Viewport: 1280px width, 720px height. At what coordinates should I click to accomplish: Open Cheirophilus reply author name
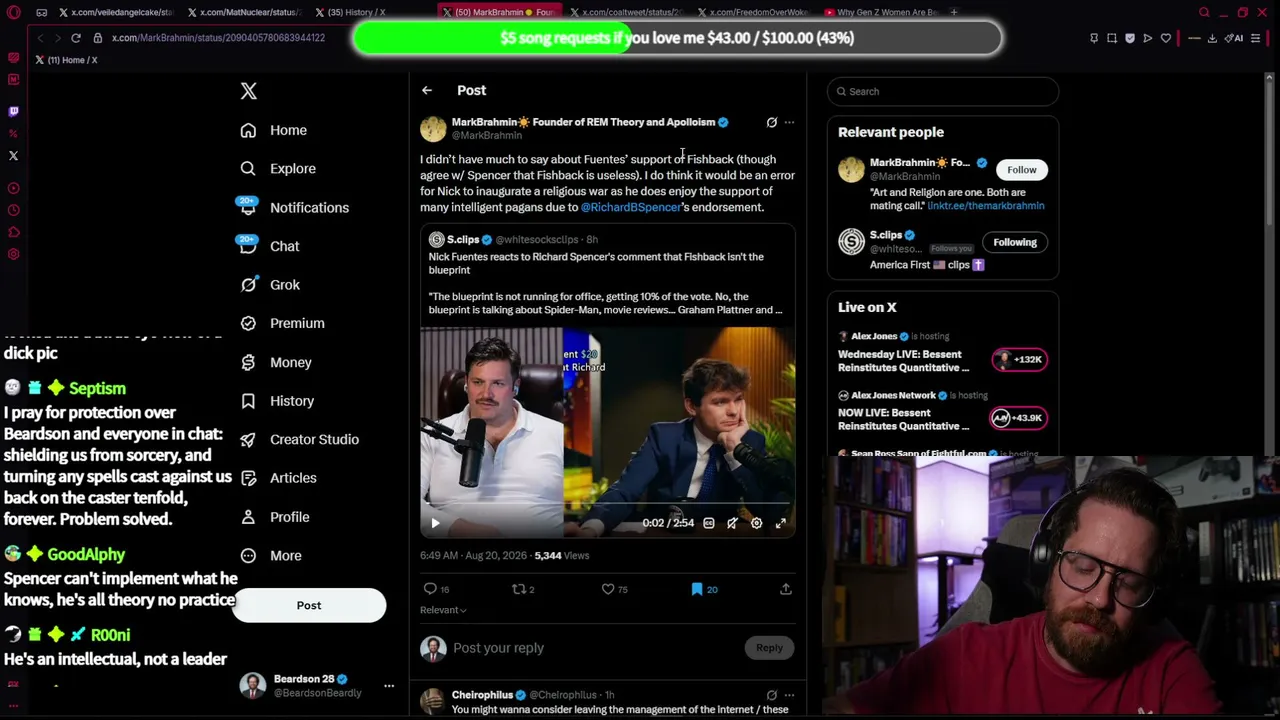pos(482,695)
